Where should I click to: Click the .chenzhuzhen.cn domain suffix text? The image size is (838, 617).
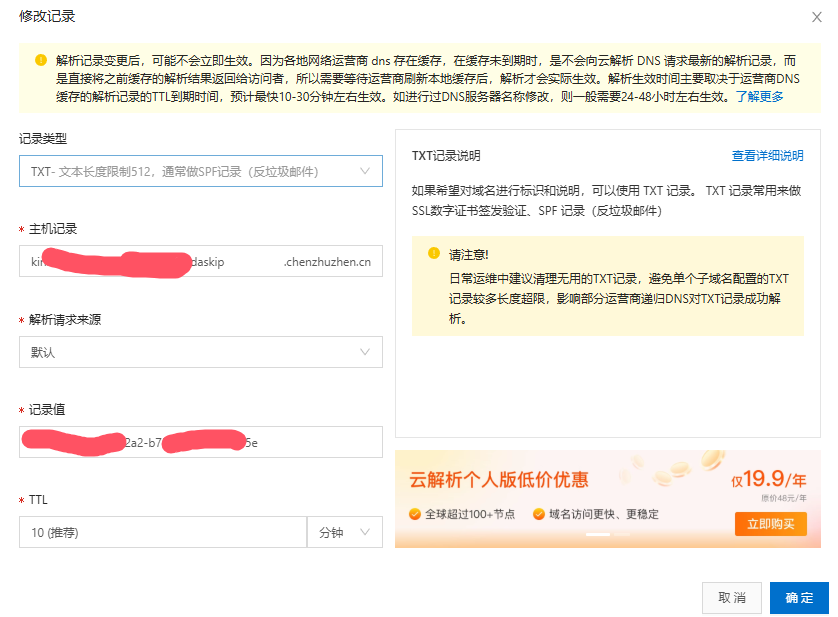pos(327,262)
